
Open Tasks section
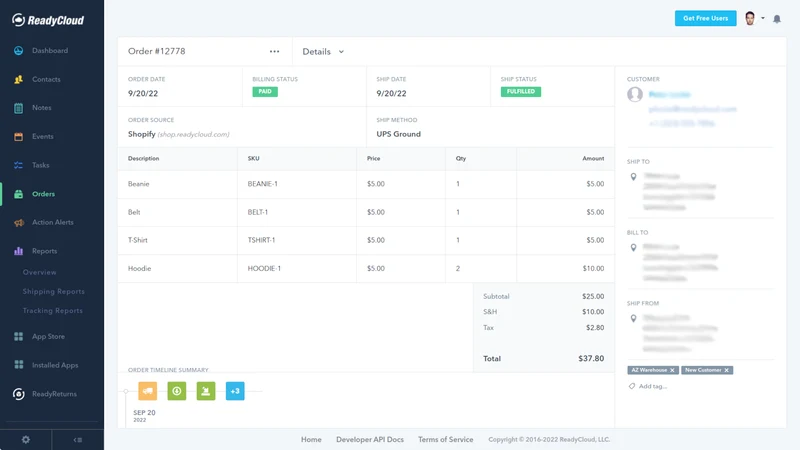[x=41, y=165]
